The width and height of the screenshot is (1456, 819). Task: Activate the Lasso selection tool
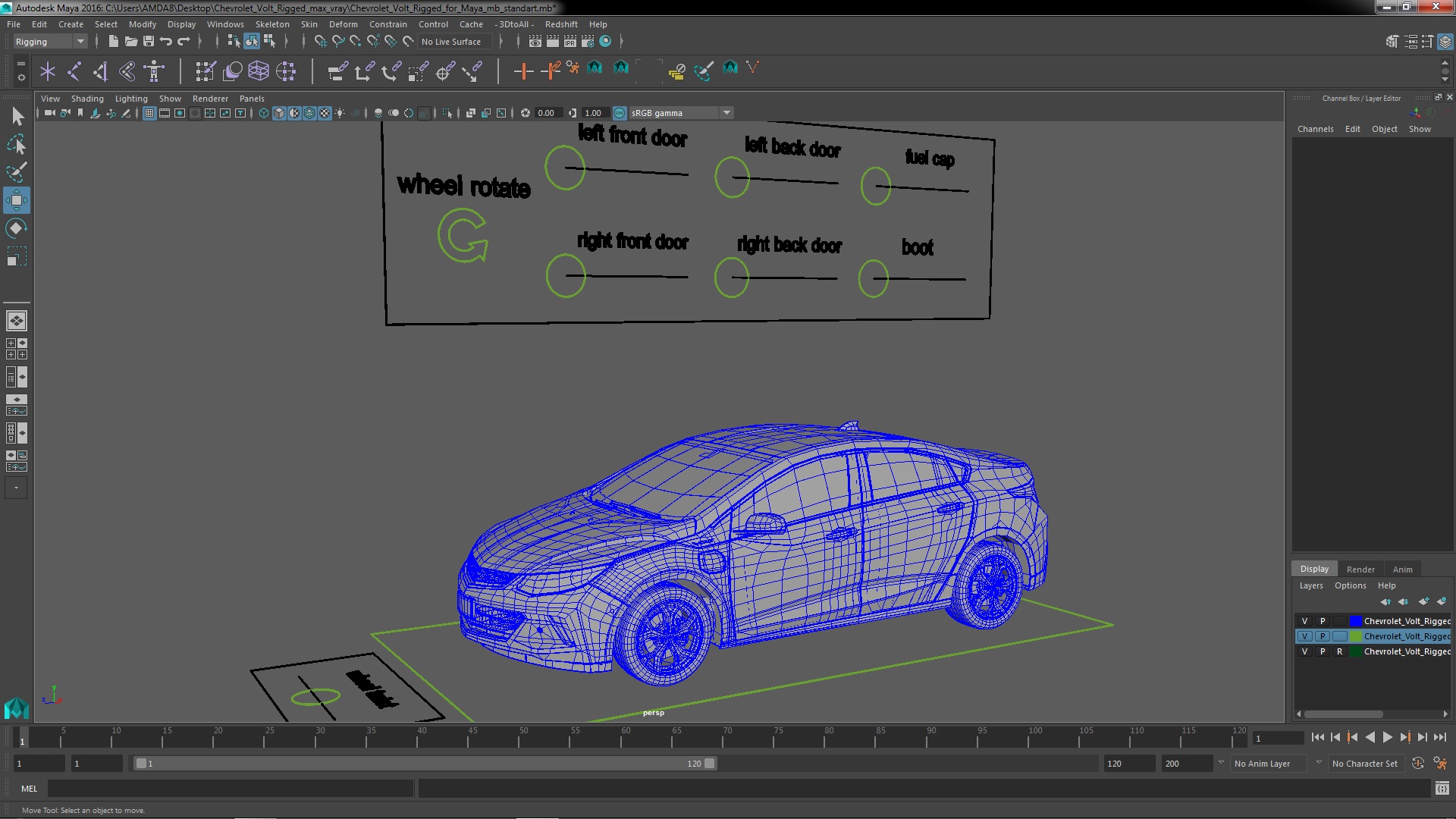[x=16, y=144]
